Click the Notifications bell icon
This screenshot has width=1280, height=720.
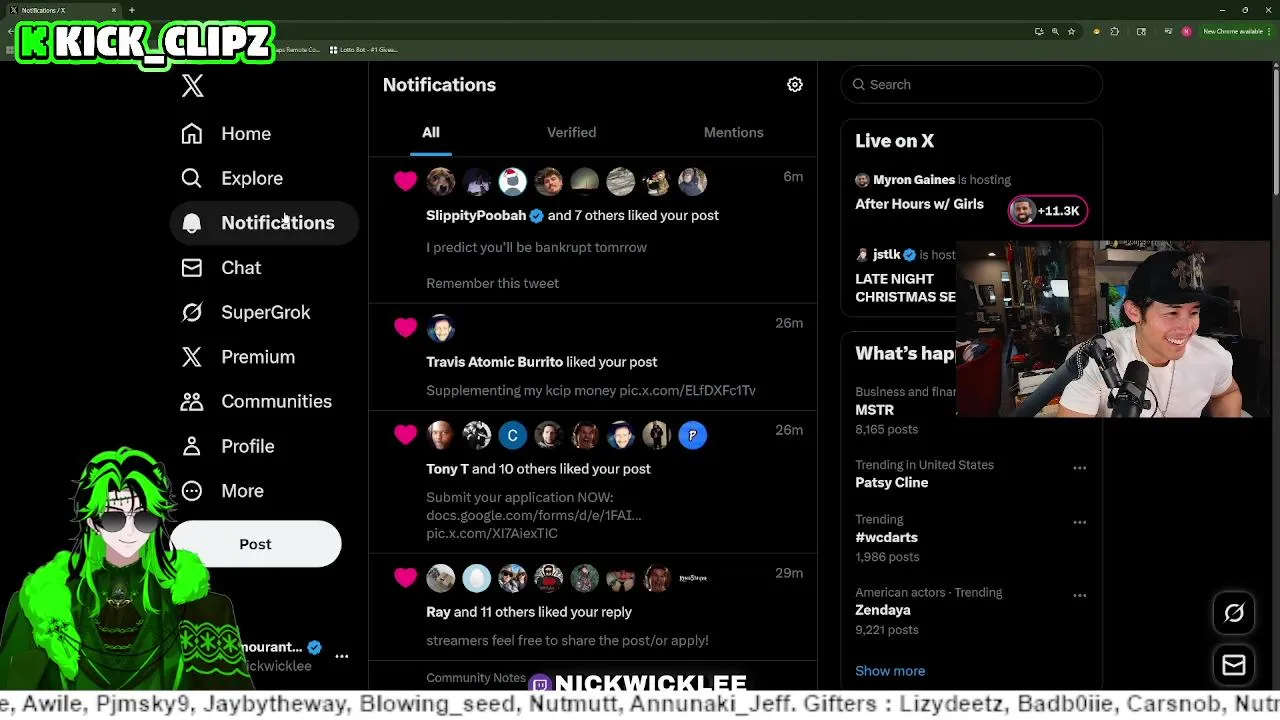(191, 223)
